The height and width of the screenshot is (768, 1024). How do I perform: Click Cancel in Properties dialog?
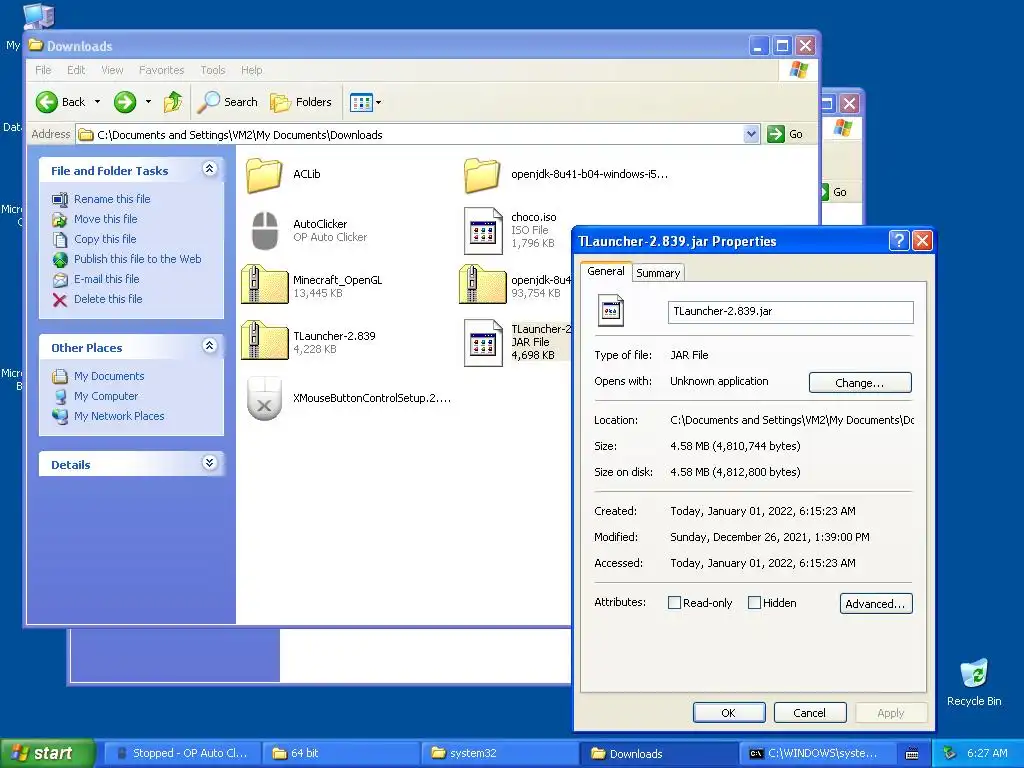tap(810, 712)
